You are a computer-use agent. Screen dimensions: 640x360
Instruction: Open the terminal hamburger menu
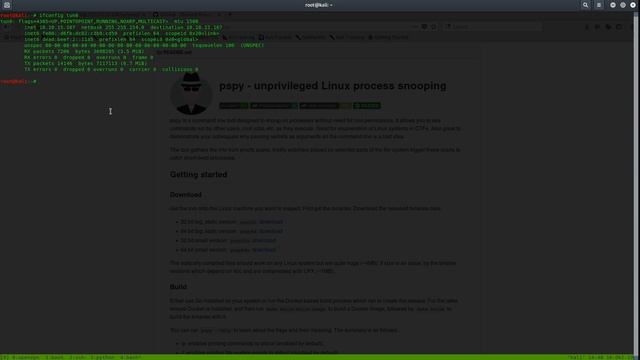(599, 5)
